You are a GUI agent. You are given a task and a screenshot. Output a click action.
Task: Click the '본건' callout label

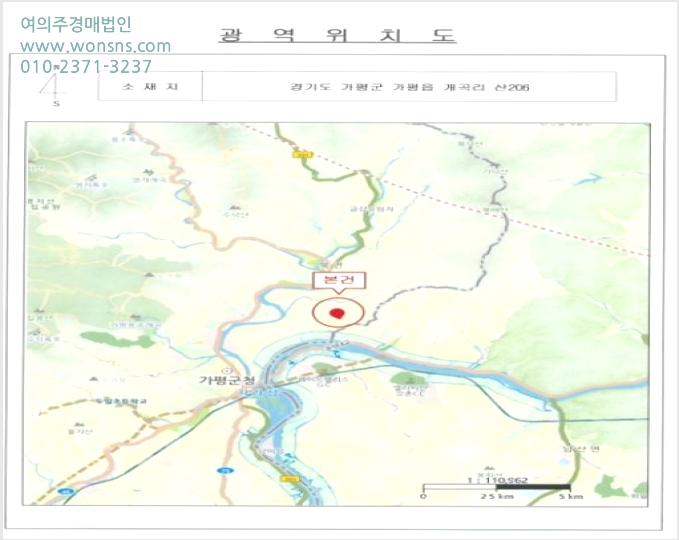tap(340, 280)
